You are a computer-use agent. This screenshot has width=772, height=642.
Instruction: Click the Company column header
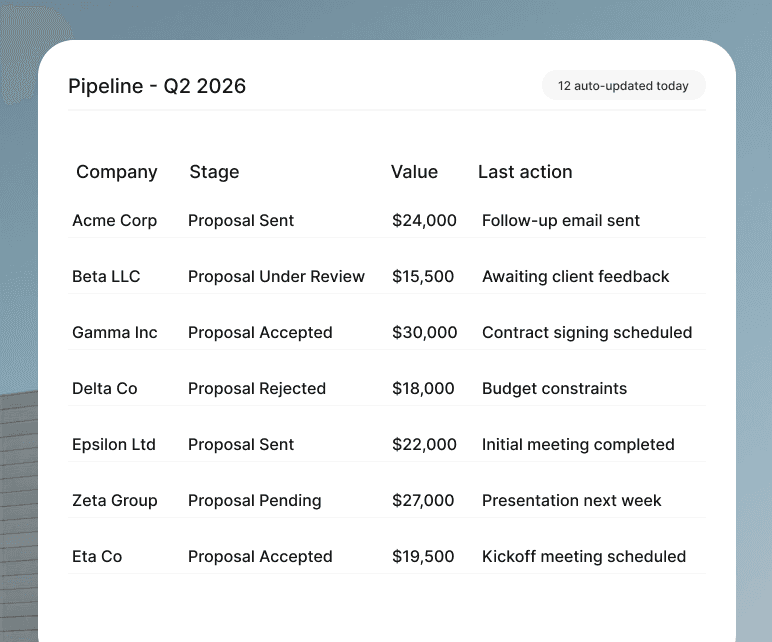(x=117, y=172)
